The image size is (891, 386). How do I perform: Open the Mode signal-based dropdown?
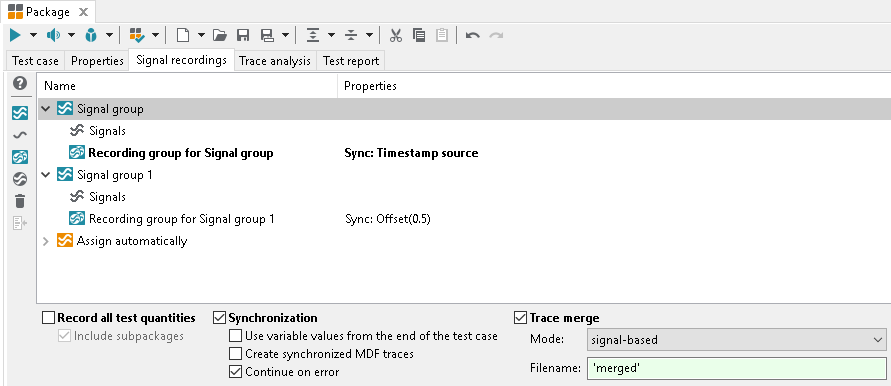click(x=736, y=340)
